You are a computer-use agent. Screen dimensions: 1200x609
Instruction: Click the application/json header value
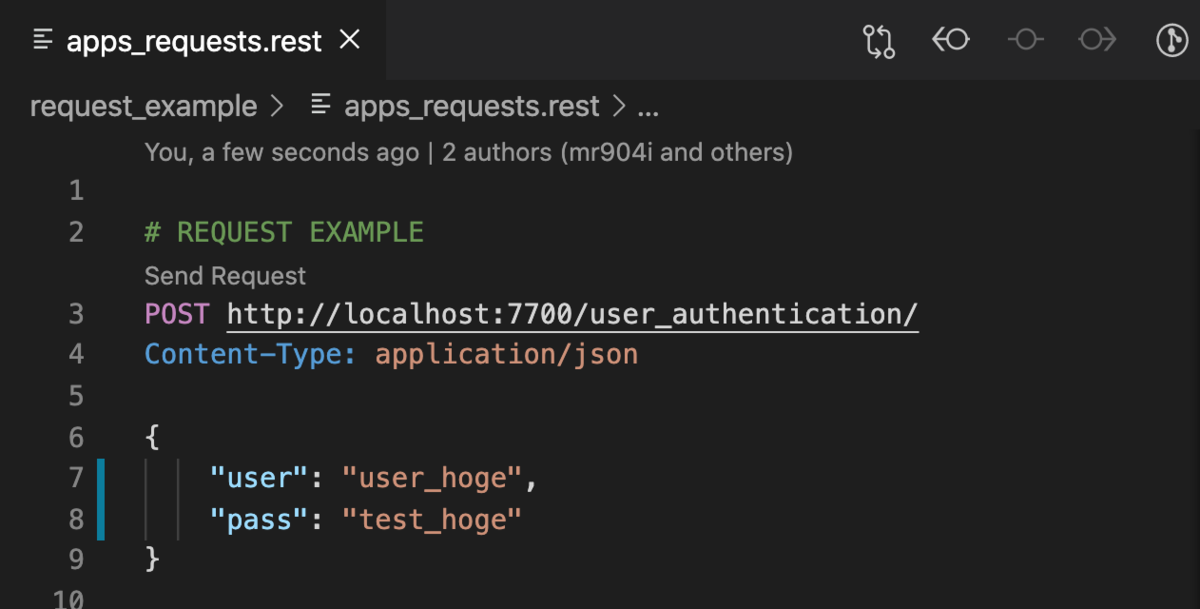[x=506, y=354]
